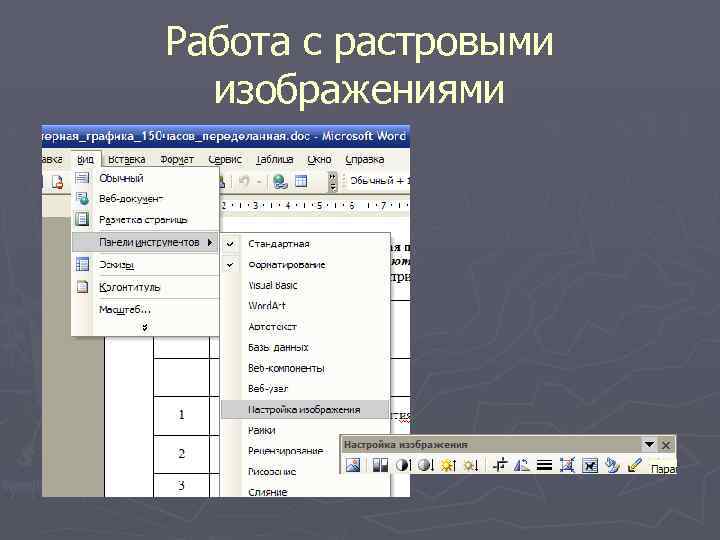This screenshot has width=720, height=540.
Task: Close the Настройка изображения floating toolbar
Action: 666,444
